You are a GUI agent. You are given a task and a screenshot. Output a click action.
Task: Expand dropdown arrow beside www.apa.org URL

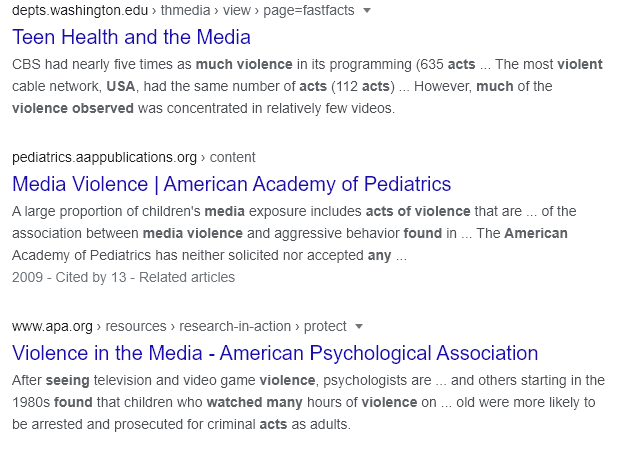point(359,326)
